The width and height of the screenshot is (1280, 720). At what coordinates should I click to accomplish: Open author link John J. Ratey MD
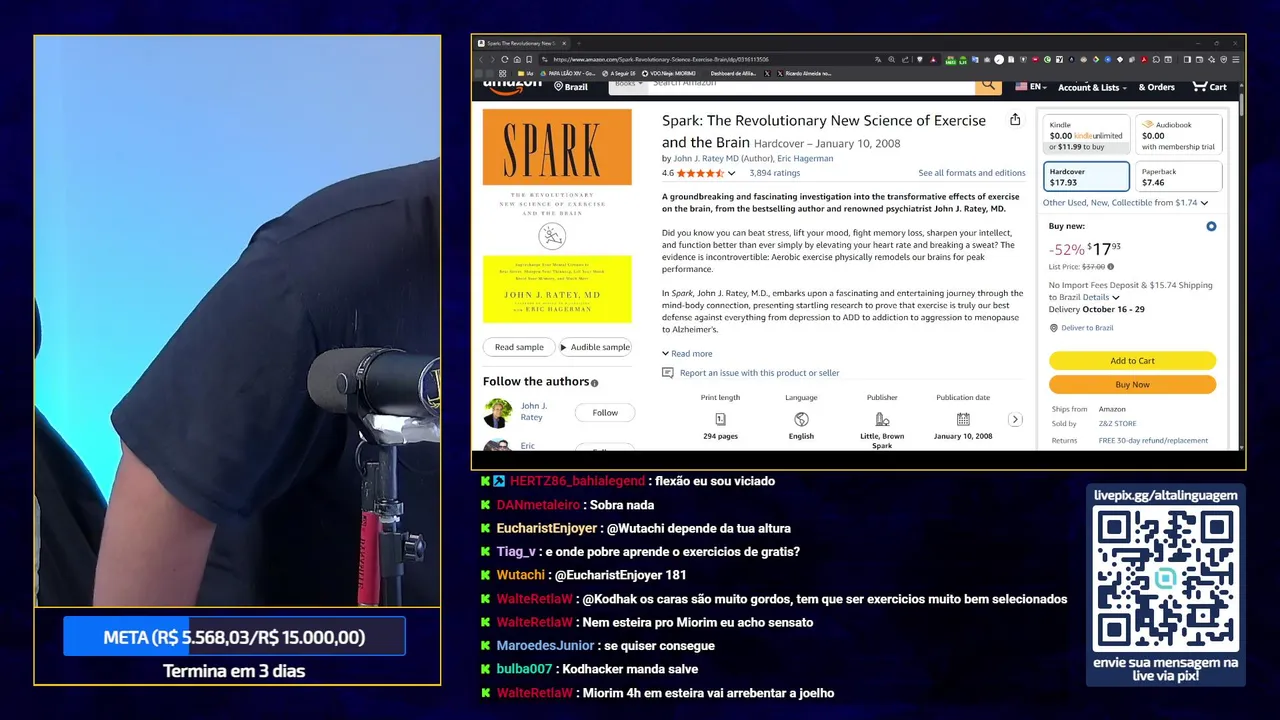pyautogui.click(x=705, y=158)
